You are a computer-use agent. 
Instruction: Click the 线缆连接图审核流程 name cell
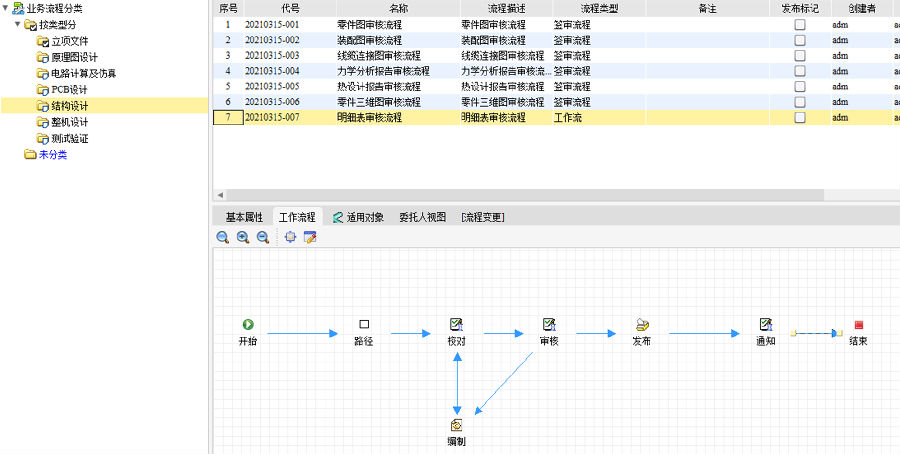point(398,56)
